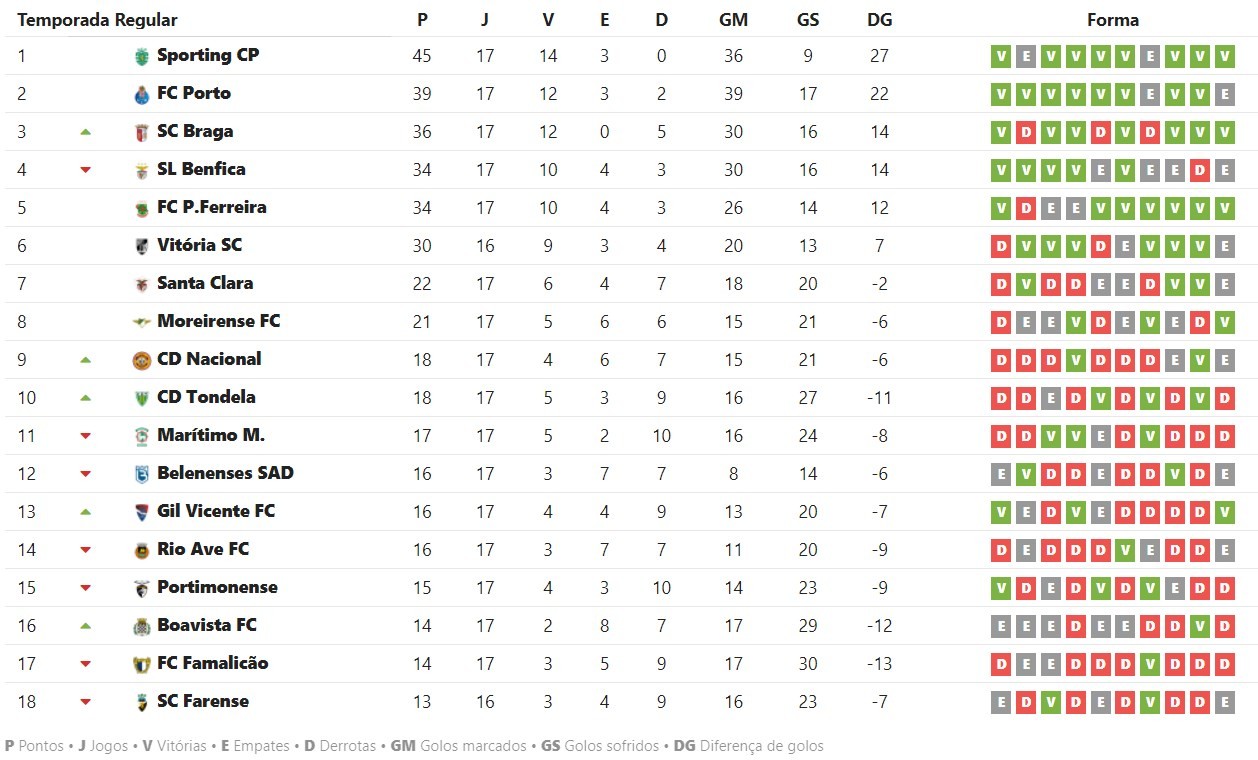This screenshot has height=760, width=1258.
Task: Click the CD Nacional club crest
Action: [x=141, y=360]
